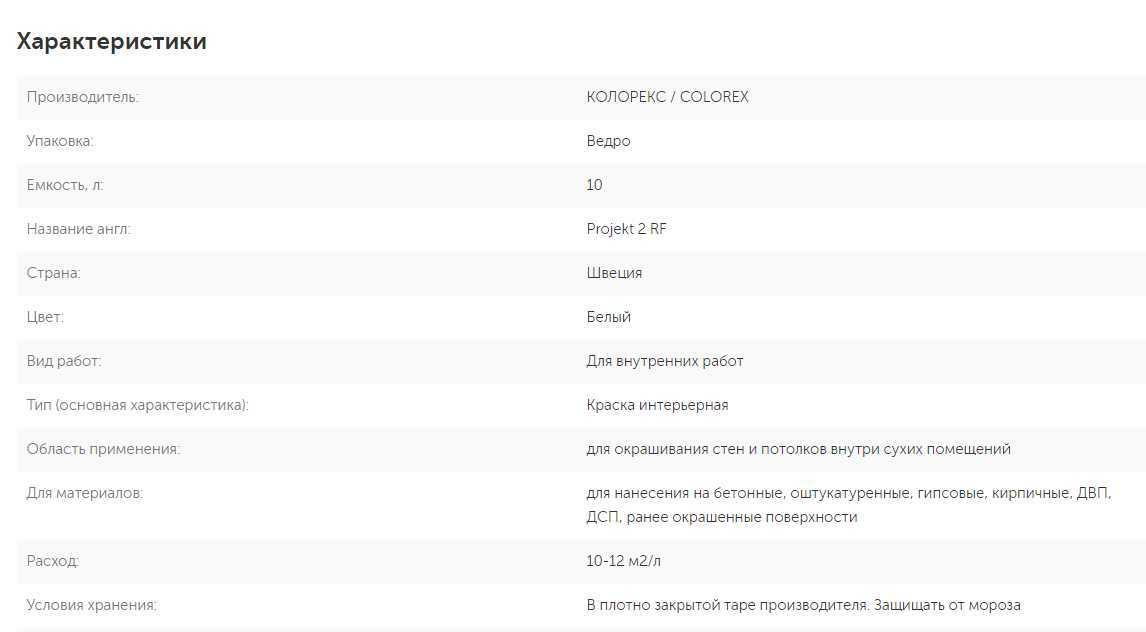
Task: Select the Для внутренних работ value
Action: point(664,361)
